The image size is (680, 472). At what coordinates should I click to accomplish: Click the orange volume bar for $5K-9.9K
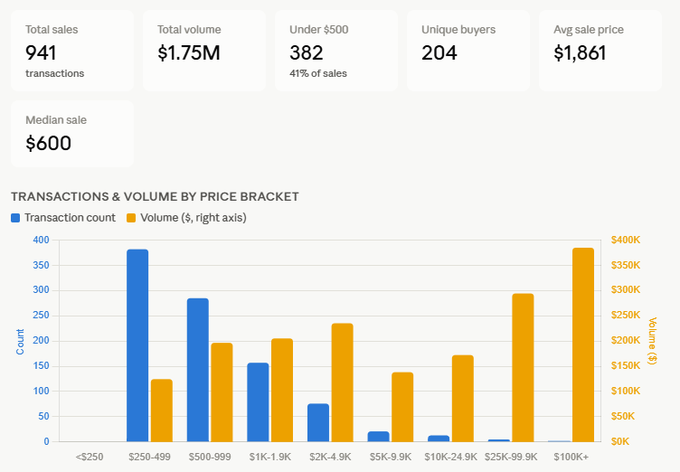(x=402, y=407)
